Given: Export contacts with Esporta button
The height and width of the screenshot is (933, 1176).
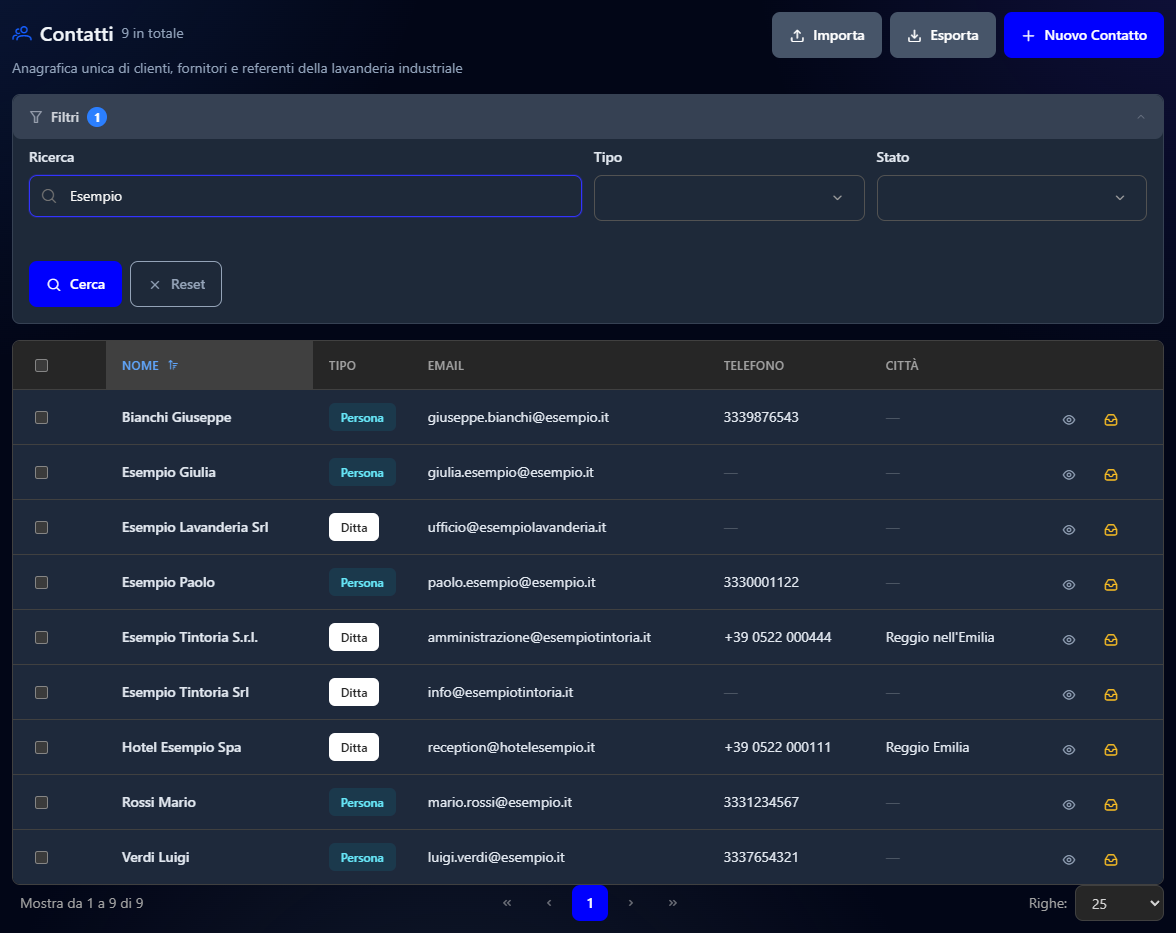Looking at the screenshot, I should [x=943, y=35].
